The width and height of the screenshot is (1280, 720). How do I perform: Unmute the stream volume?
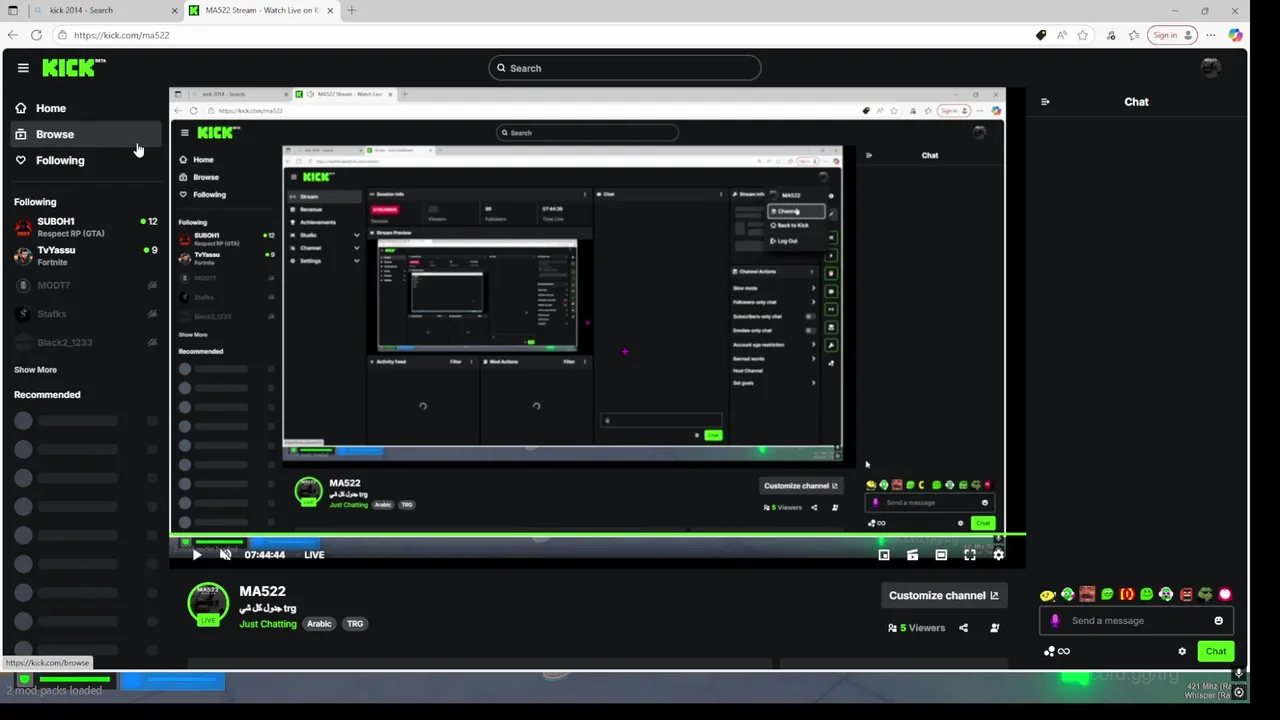coord(226,555)
